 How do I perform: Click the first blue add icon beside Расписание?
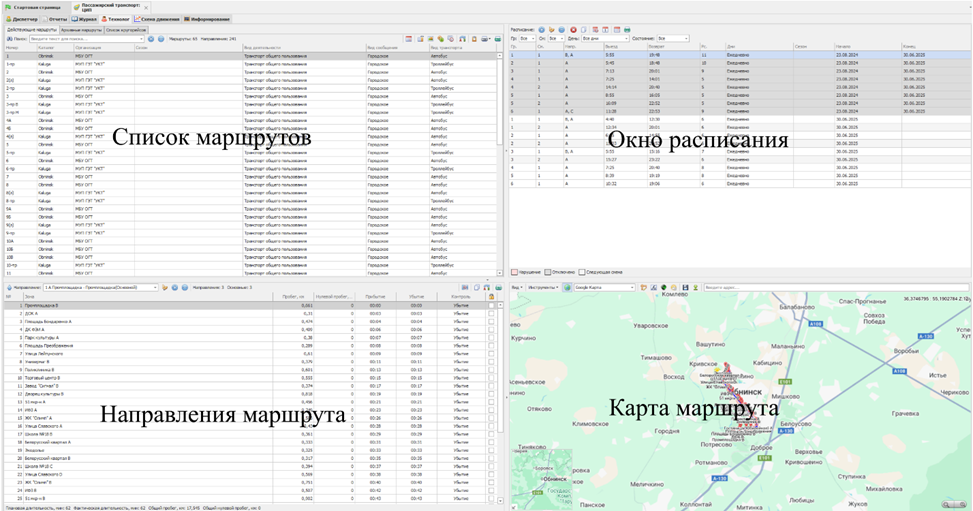point(542,30)
